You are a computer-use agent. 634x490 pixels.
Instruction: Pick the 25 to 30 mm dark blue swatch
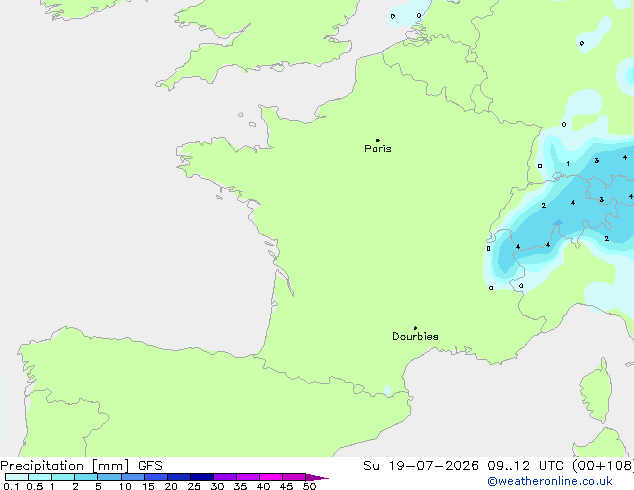point(201,477)
